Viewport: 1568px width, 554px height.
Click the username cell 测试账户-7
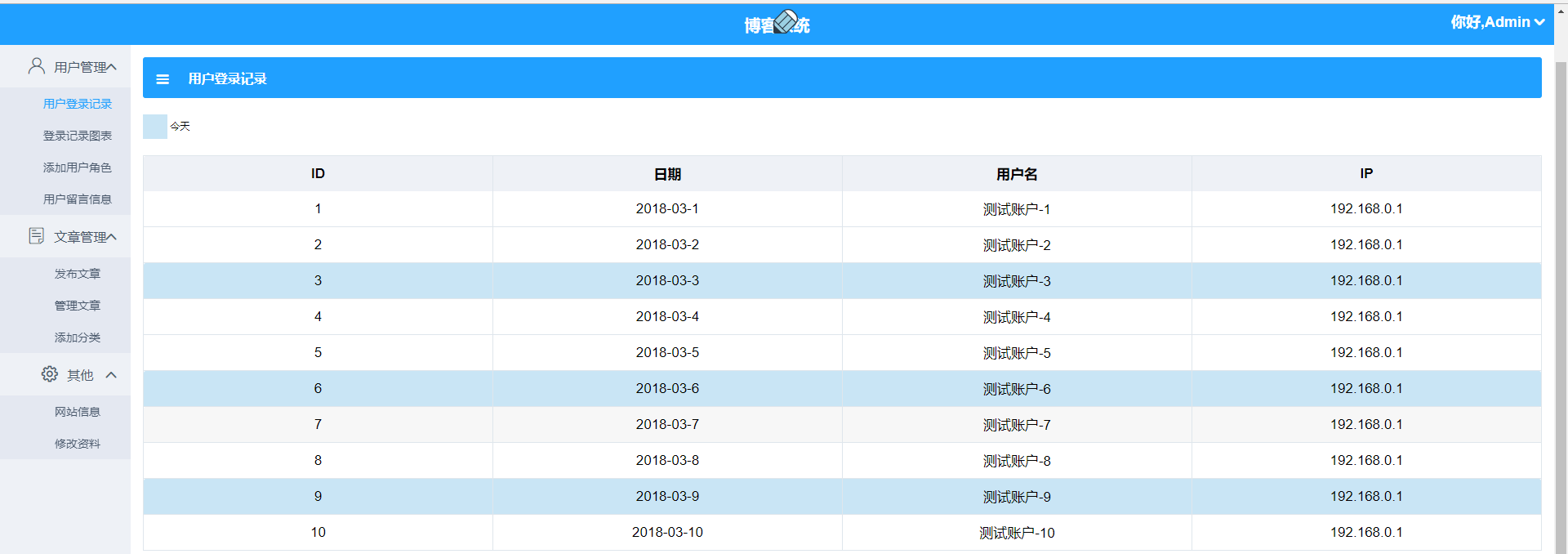pos(1017,424)
